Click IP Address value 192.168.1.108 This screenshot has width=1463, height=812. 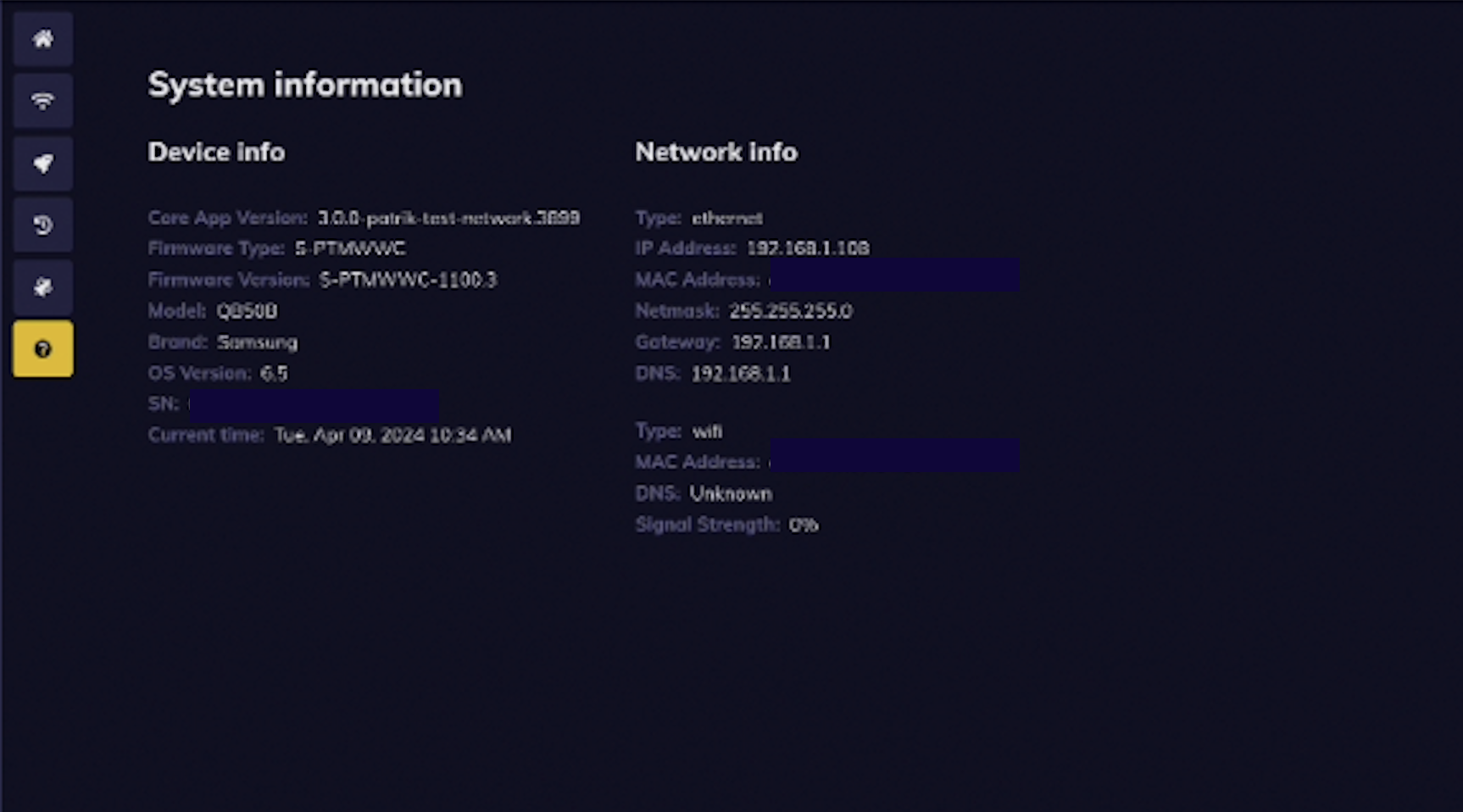point(808,248)
